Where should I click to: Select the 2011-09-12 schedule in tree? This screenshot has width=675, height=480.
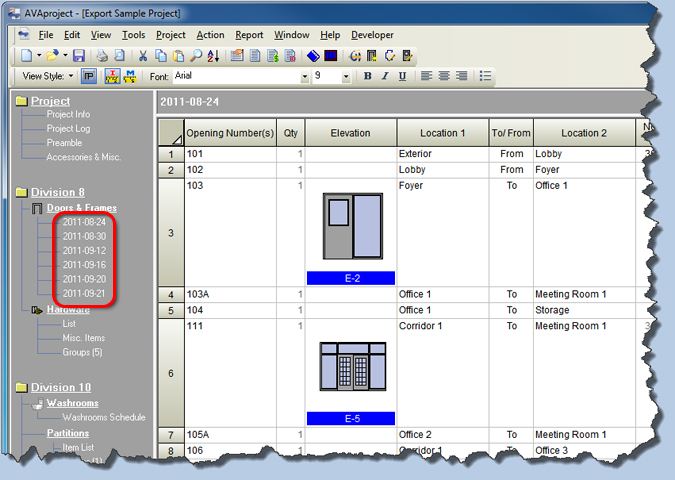pyautogui.click(x=84, y=251)
